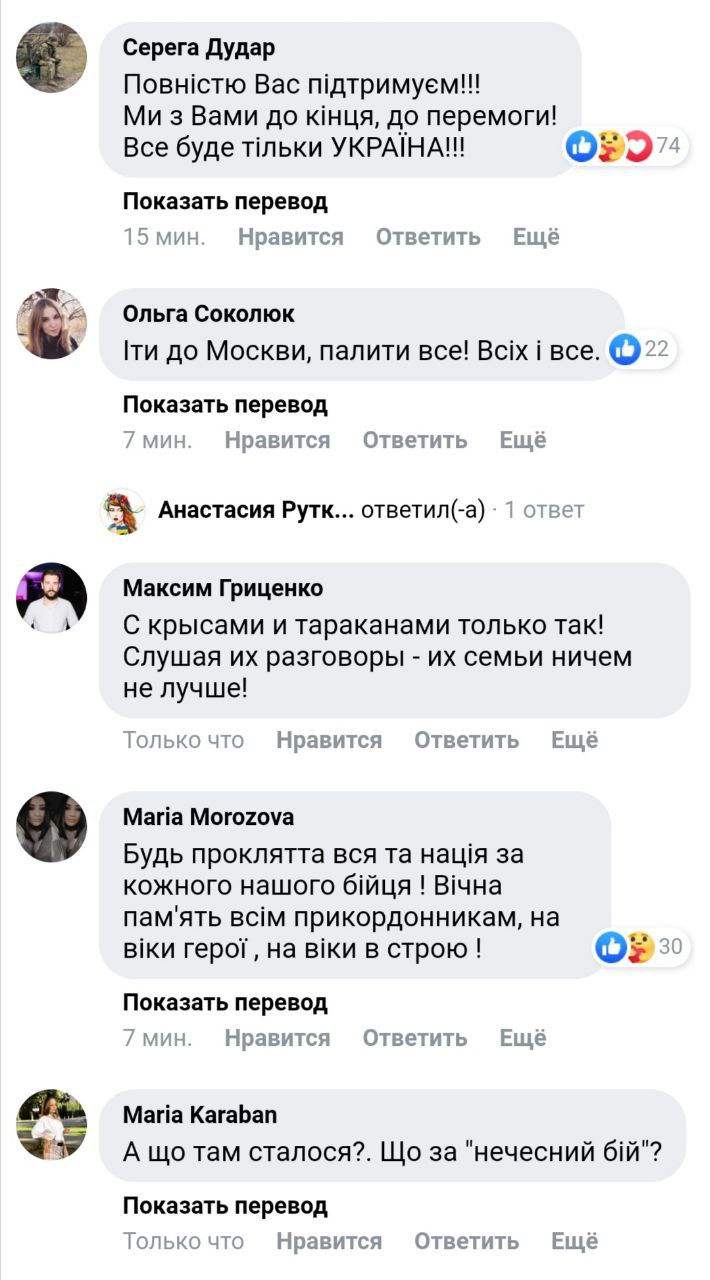This screenshot has height=1280, width=710.
Task: Open Серега Дудар's profile picture
Action: tap(52, 57)
